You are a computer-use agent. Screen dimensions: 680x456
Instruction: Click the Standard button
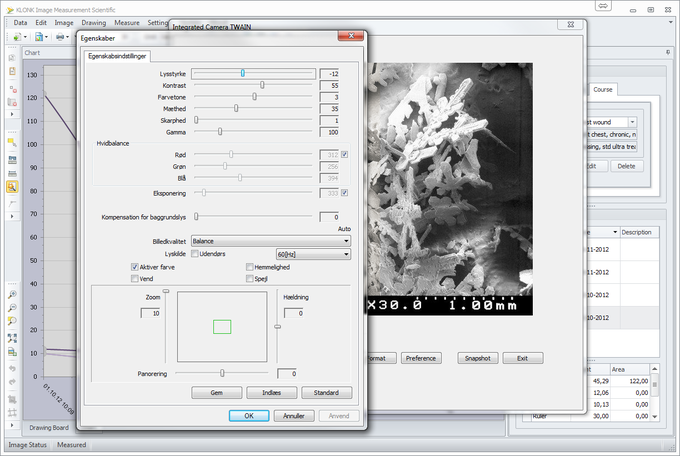327,393
